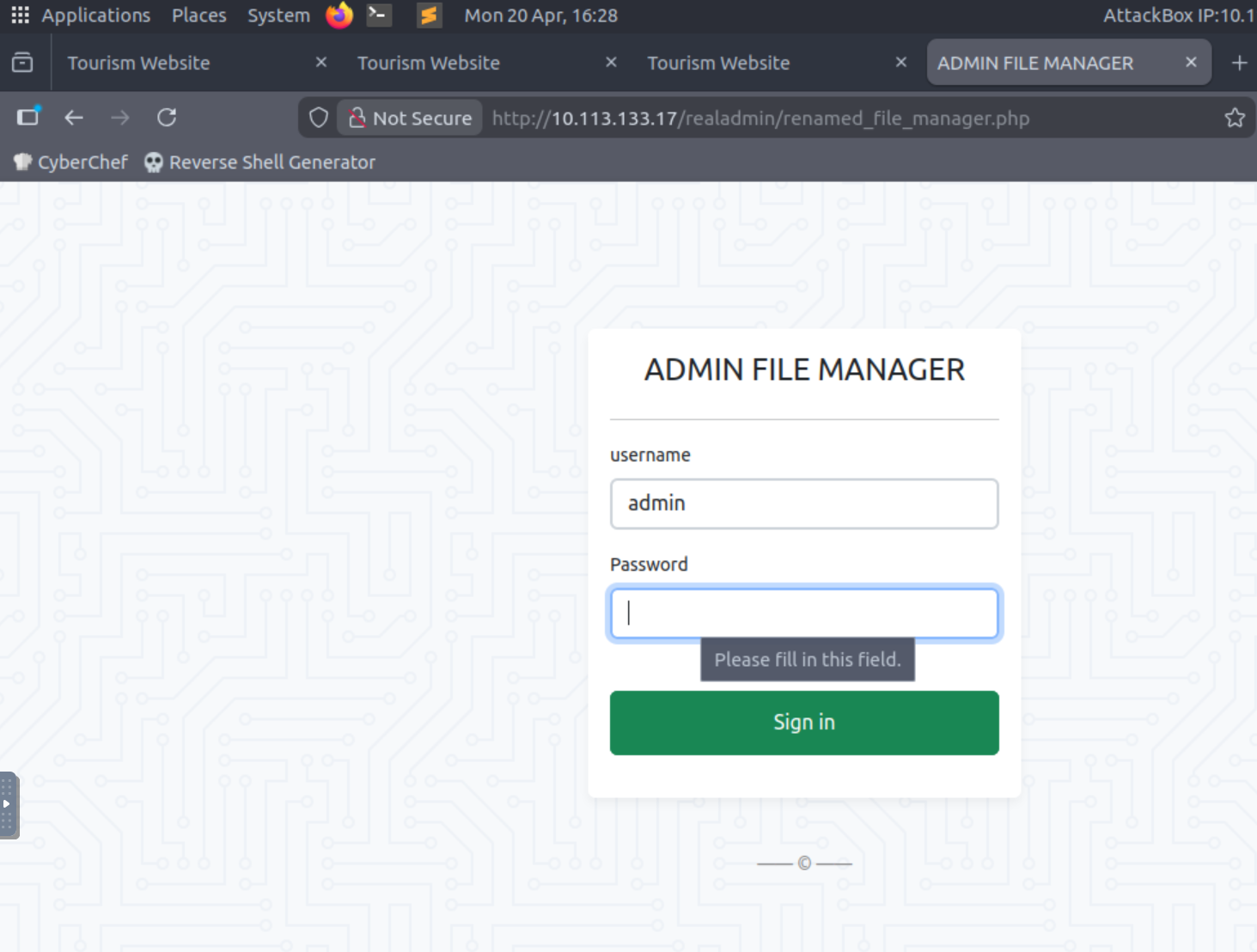
Task: Open the Places menu
Action: 199,15
